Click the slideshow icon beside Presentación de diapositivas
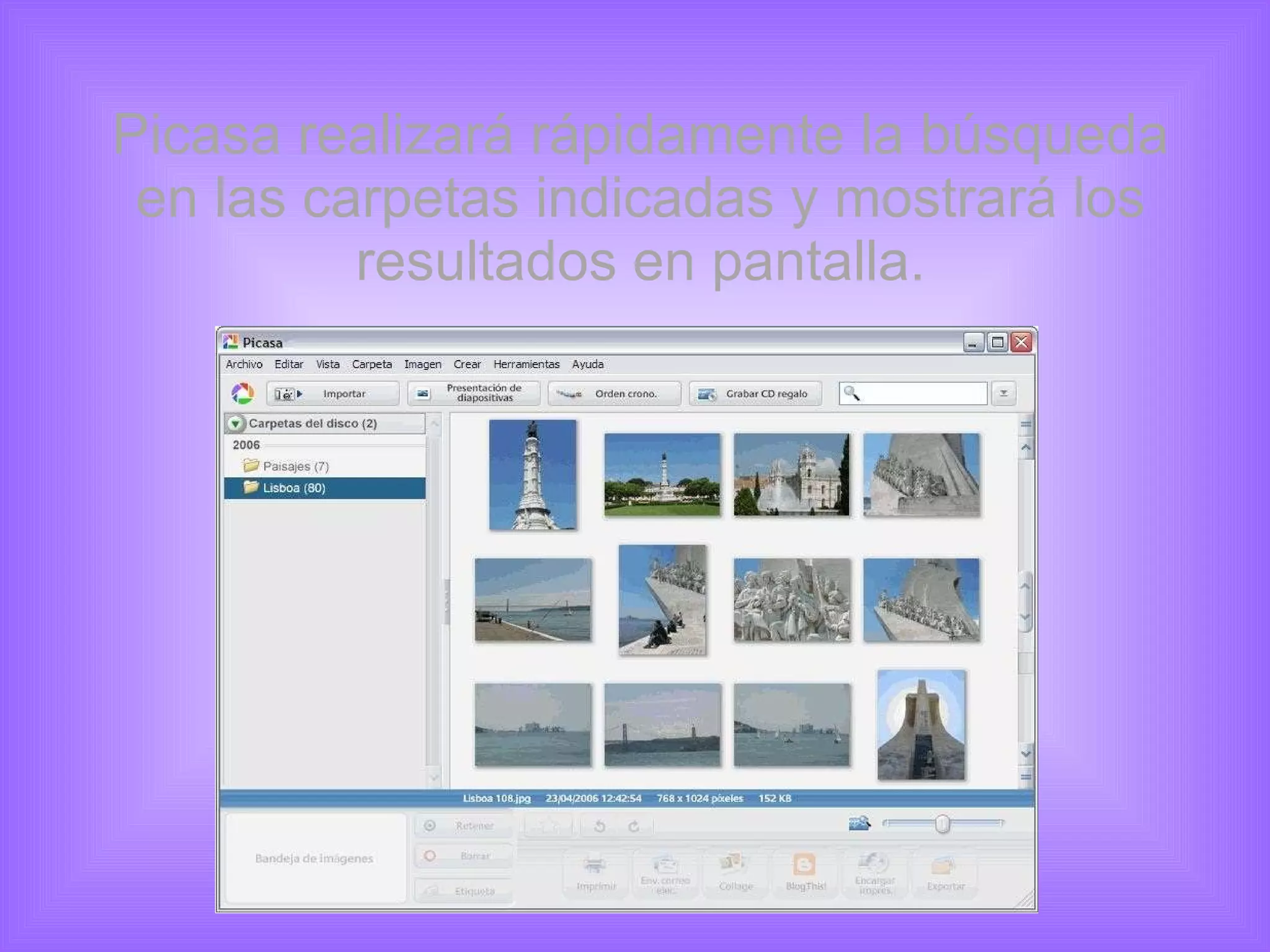The width and height of the screenshot is (1270, 952). coord(423,394)
